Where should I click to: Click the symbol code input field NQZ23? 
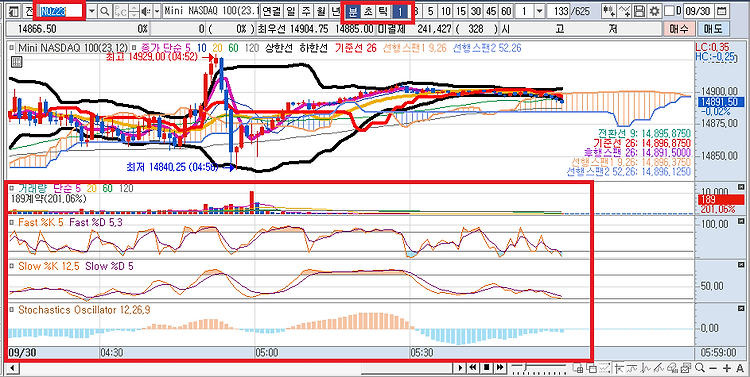click(60, 10)
